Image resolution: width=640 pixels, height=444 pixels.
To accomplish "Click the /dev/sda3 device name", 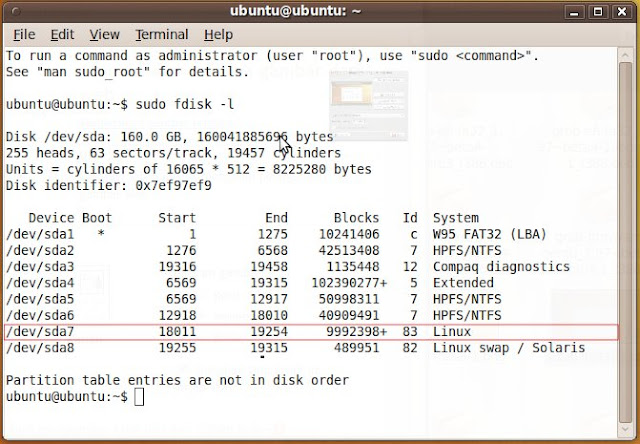I will click(40, 267).
